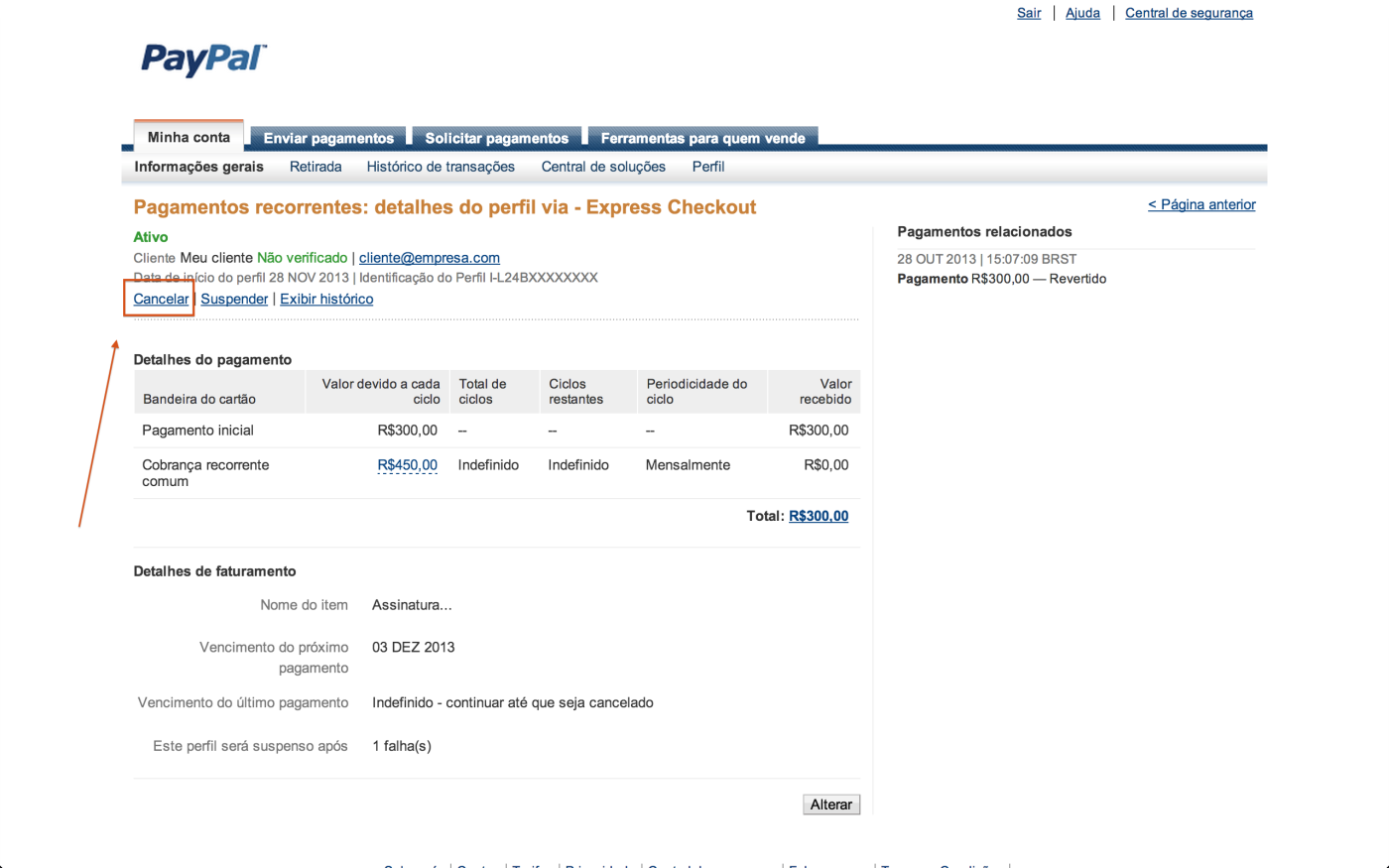Click the R$450,00 amount link
Image resolution: width=1389 pixels, height=868 pixels.
coord(407,465)
